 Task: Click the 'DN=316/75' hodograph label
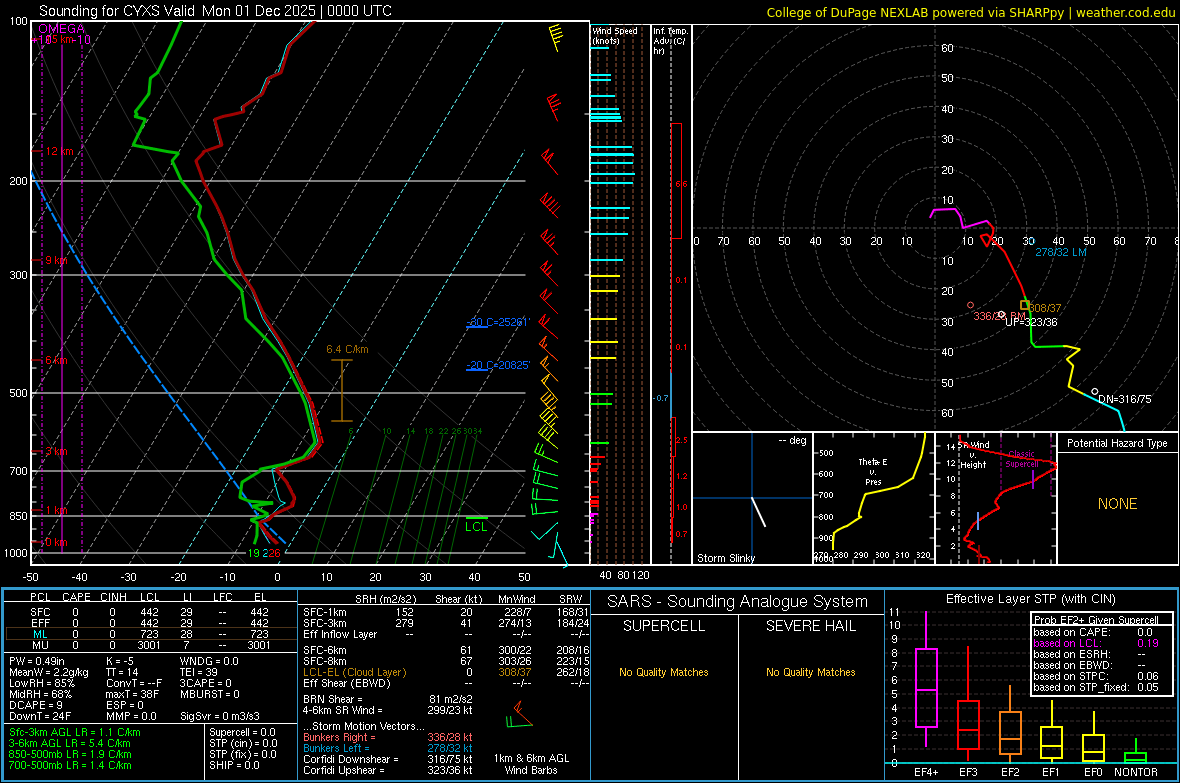click(x=1124, y=399)
